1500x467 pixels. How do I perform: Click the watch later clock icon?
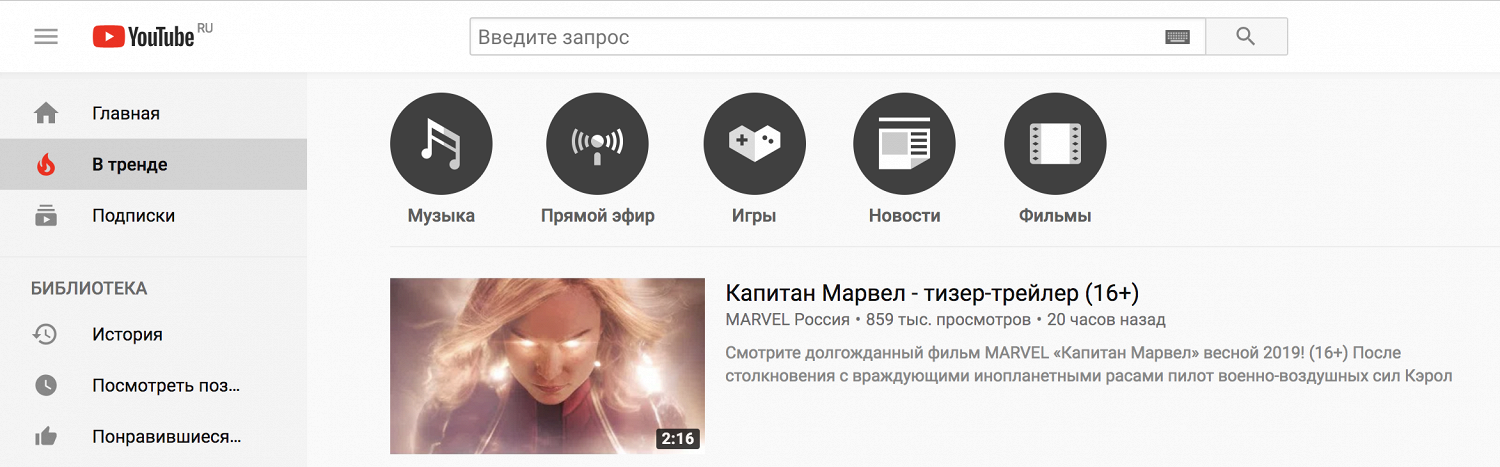pyautogui.click(x=46, y=385)
